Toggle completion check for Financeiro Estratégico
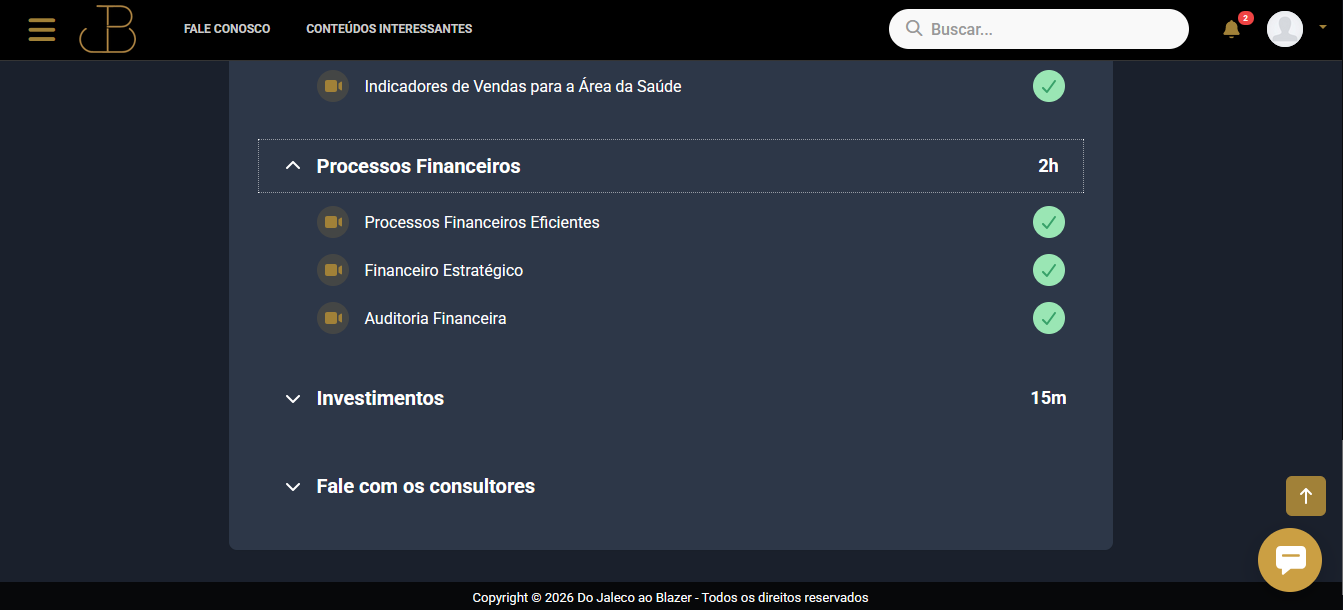 [x=1049, y=270]
